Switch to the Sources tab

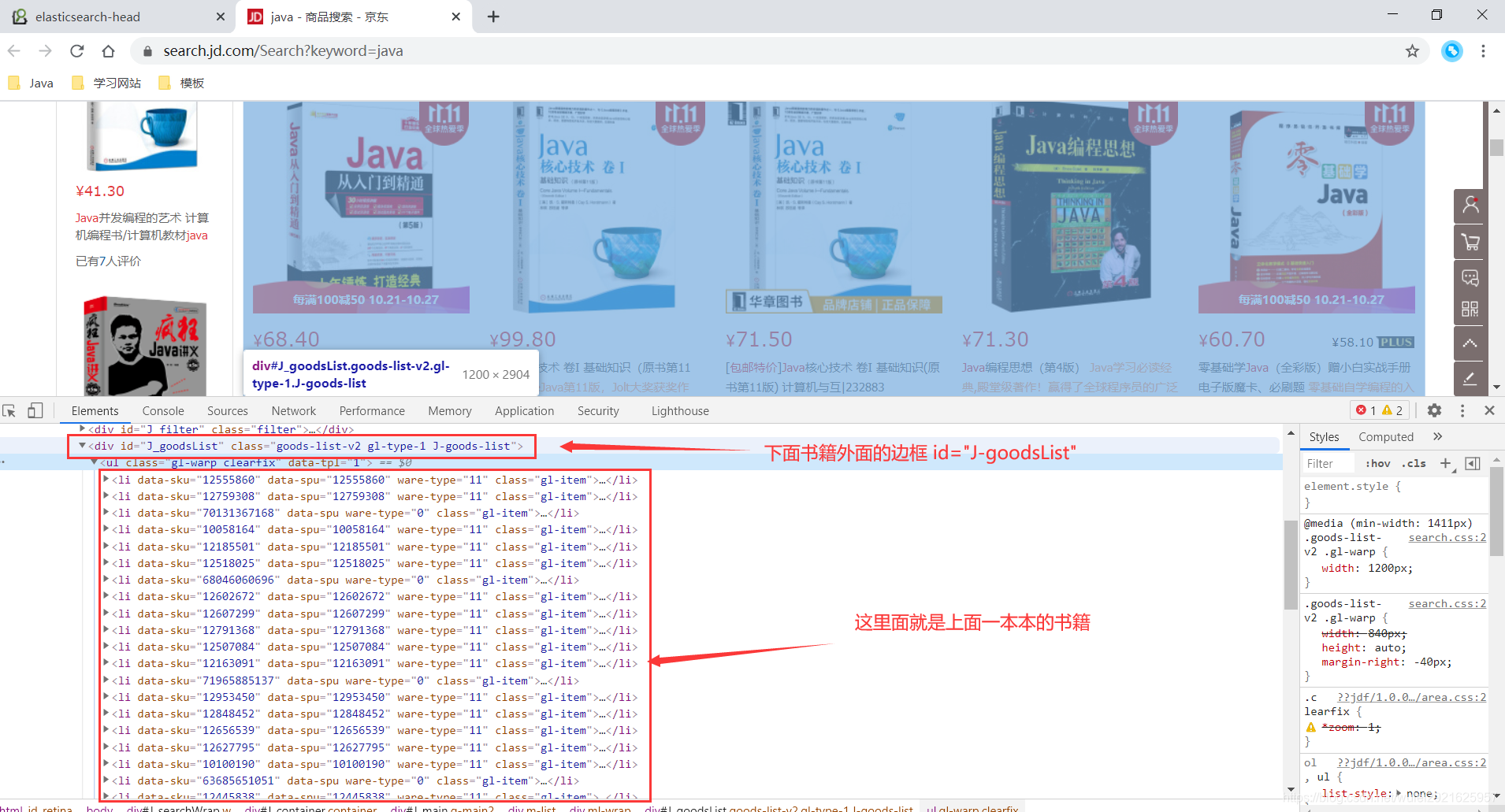[228, 411]
